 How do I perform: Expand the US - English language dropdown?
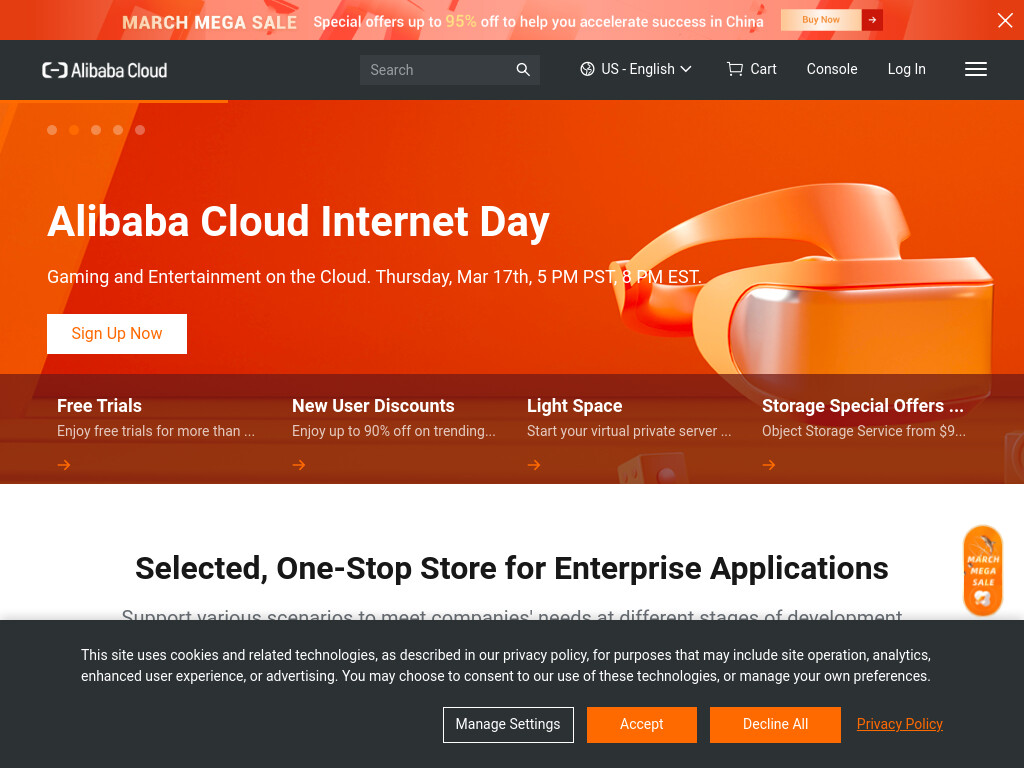click(x=636, y=69)
